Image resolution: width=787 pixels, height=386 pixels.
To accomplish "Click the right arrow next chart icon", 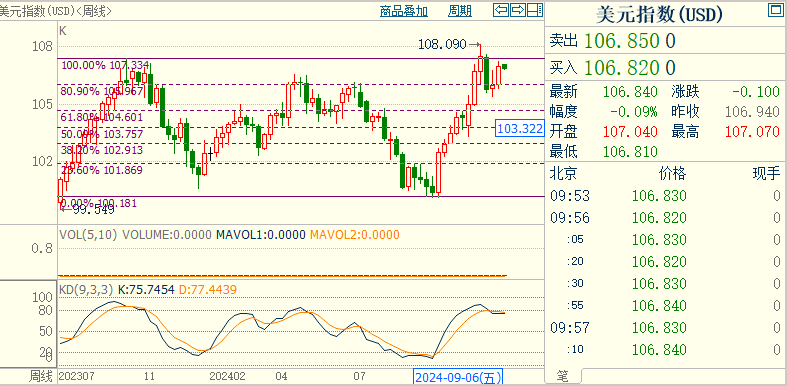I will (x=518, y=10).
